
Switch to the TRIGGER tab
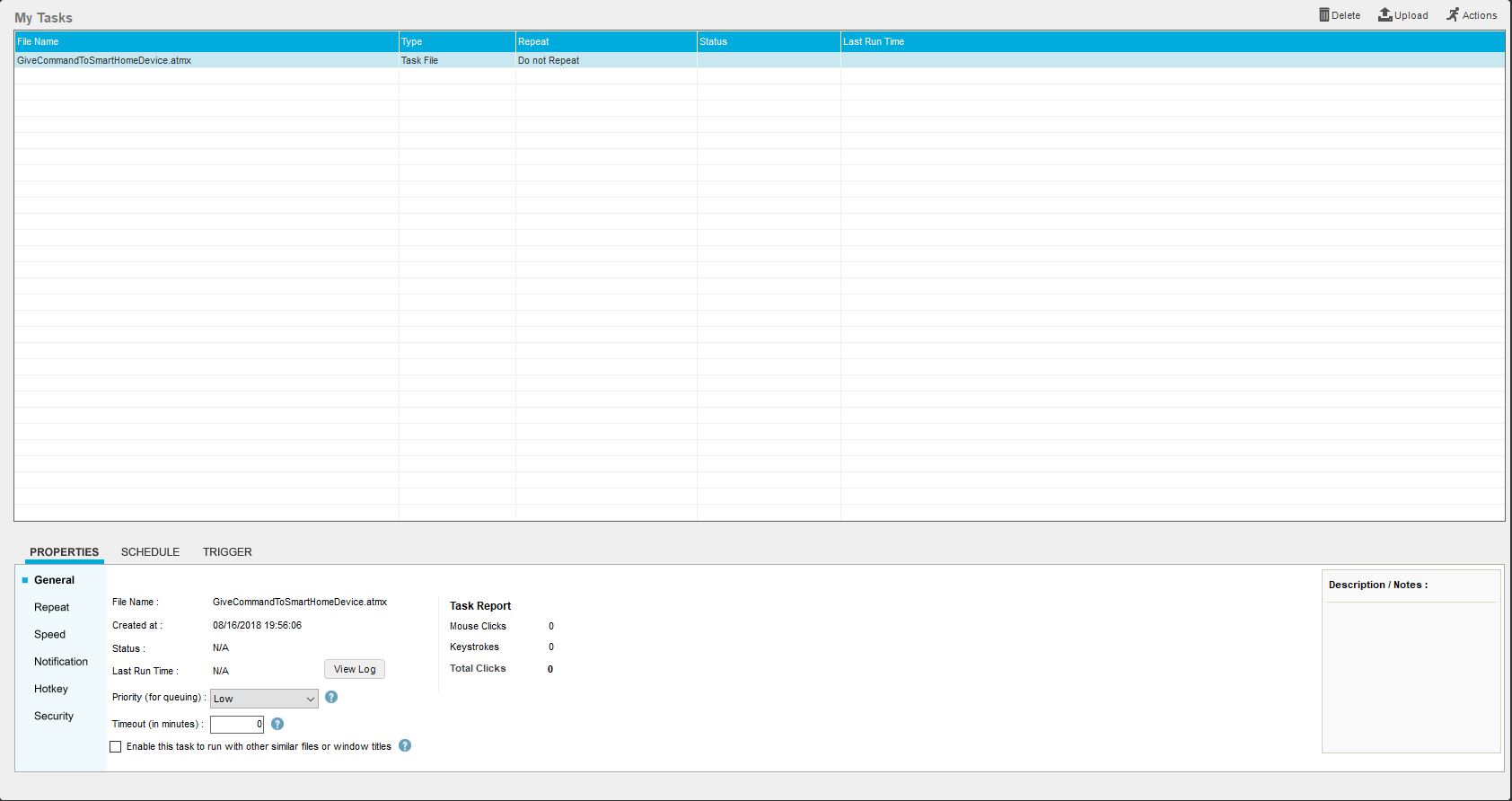tap(227, 552)
